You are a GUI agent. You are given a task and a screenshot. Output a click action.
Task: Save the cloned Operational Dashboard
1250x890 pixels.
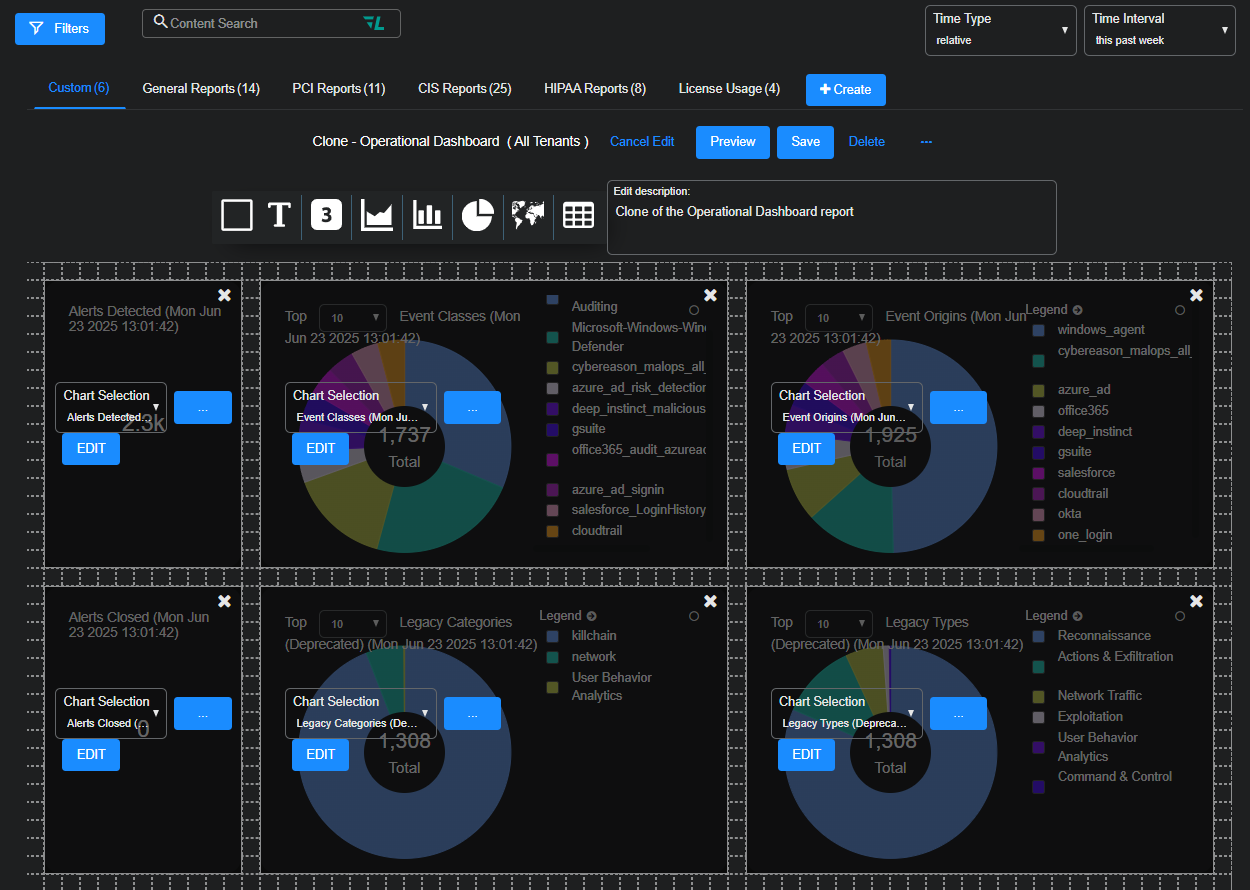pyautogui.click(x=805, y=142)
